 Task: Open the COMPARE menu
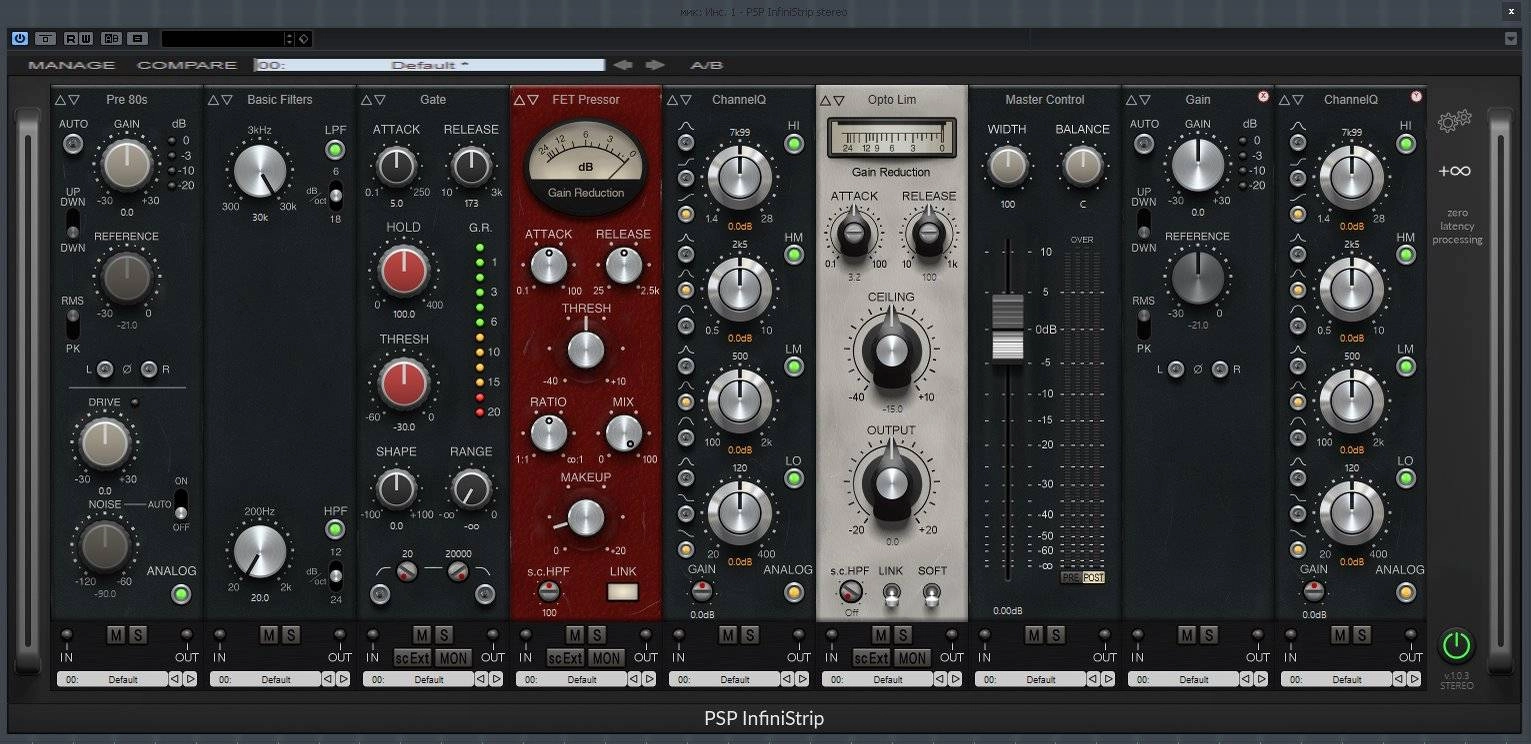[x=187, y=65]
